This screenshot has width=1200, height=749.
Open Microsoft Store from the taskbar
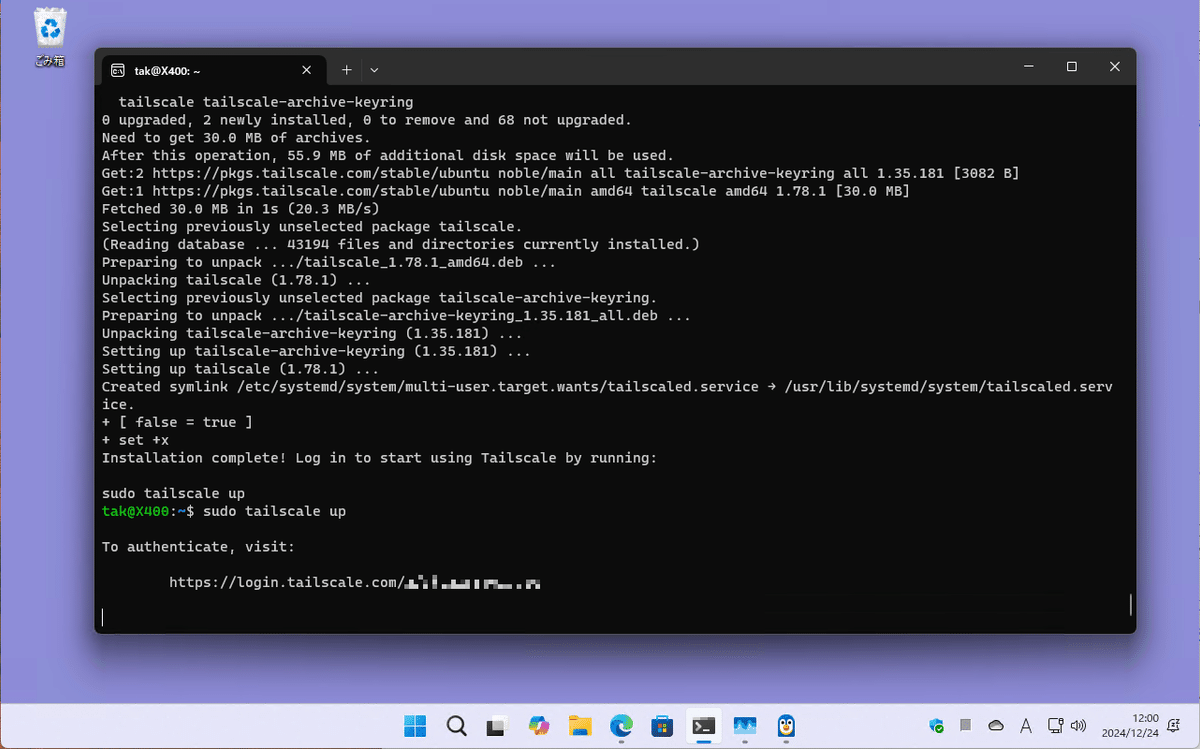tap(662, 726)
